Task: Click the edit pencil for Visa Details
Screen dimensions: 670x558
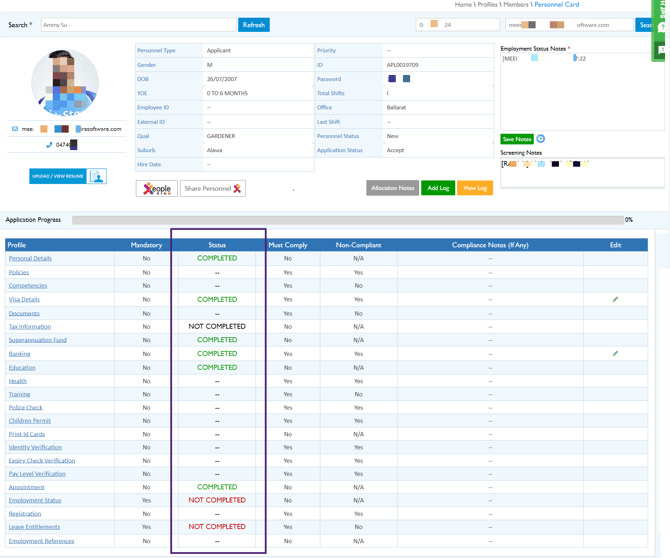Action: 615,299
